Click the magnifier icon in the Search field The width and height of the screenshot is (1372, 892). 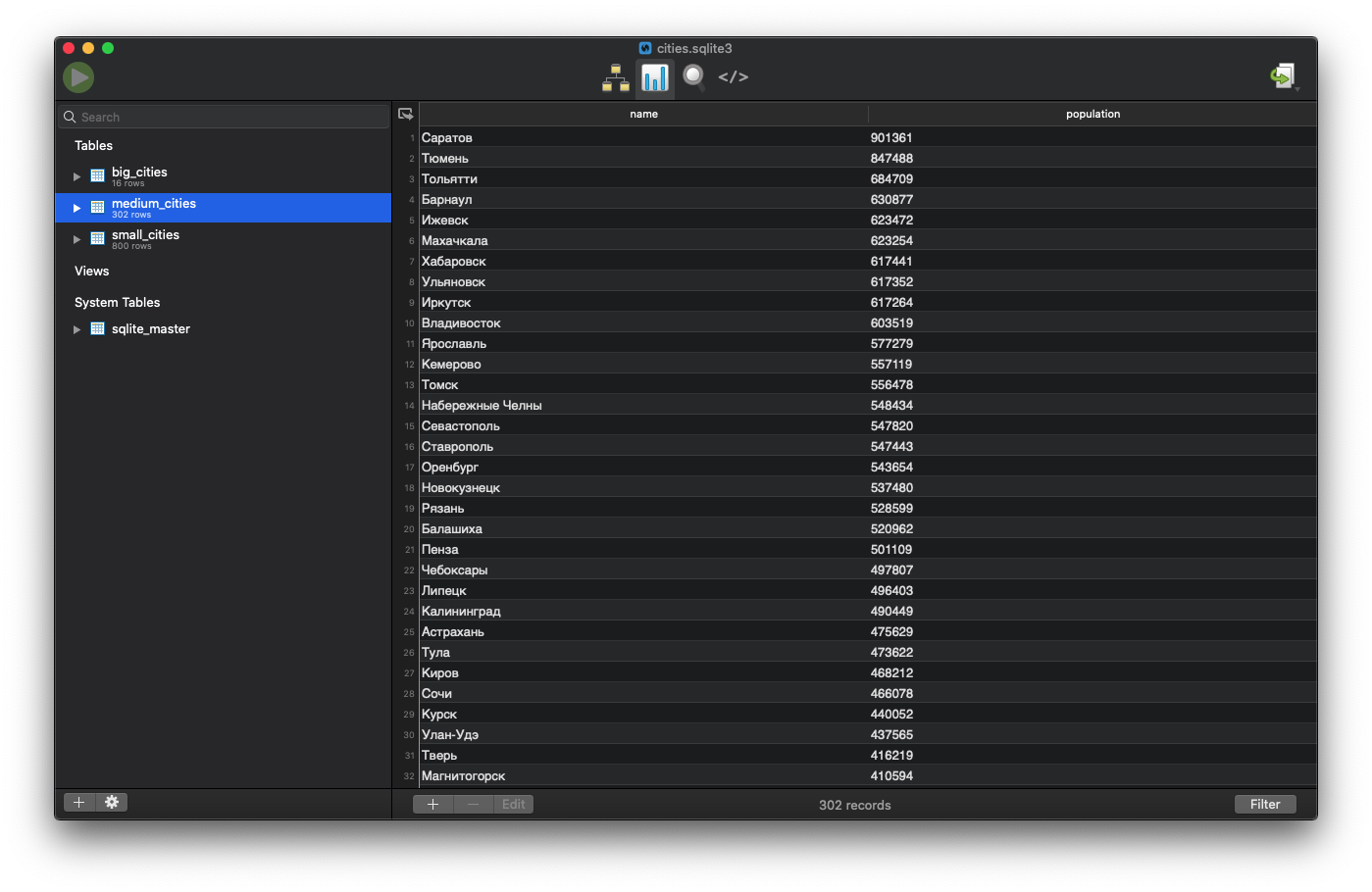[70, 117]
